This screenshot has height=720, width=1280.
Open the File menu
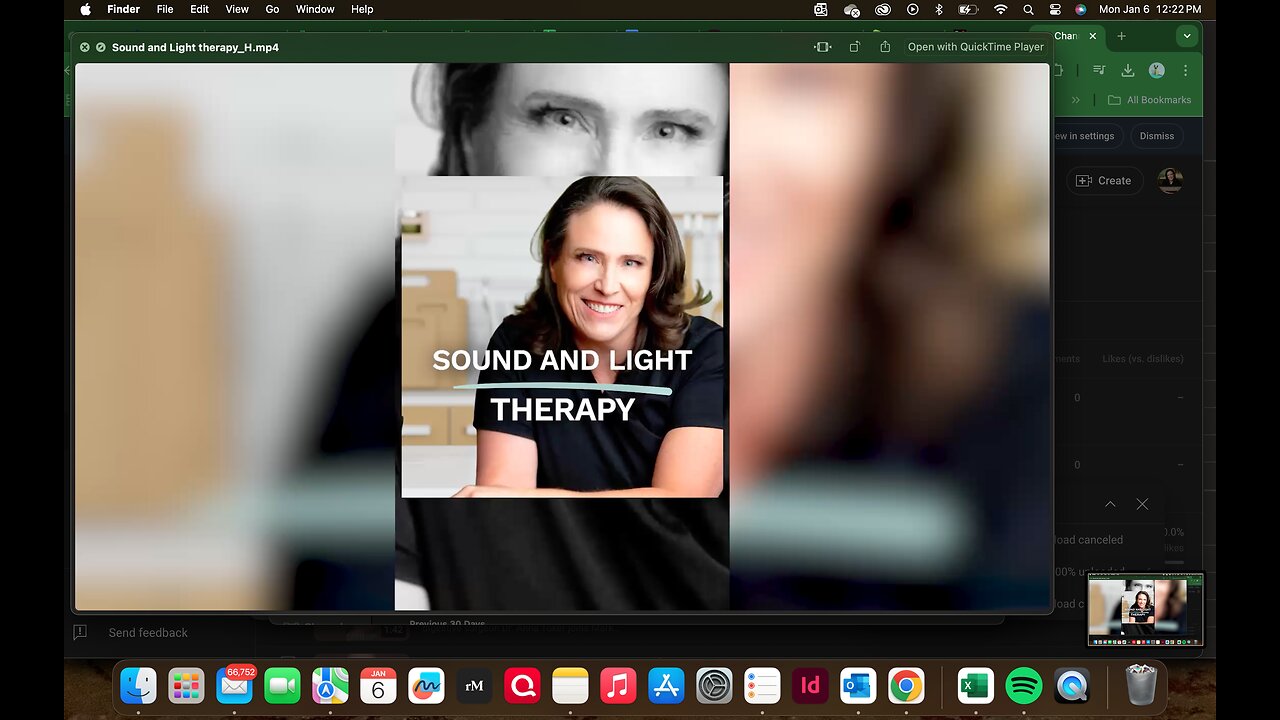(x=165, y=9)
